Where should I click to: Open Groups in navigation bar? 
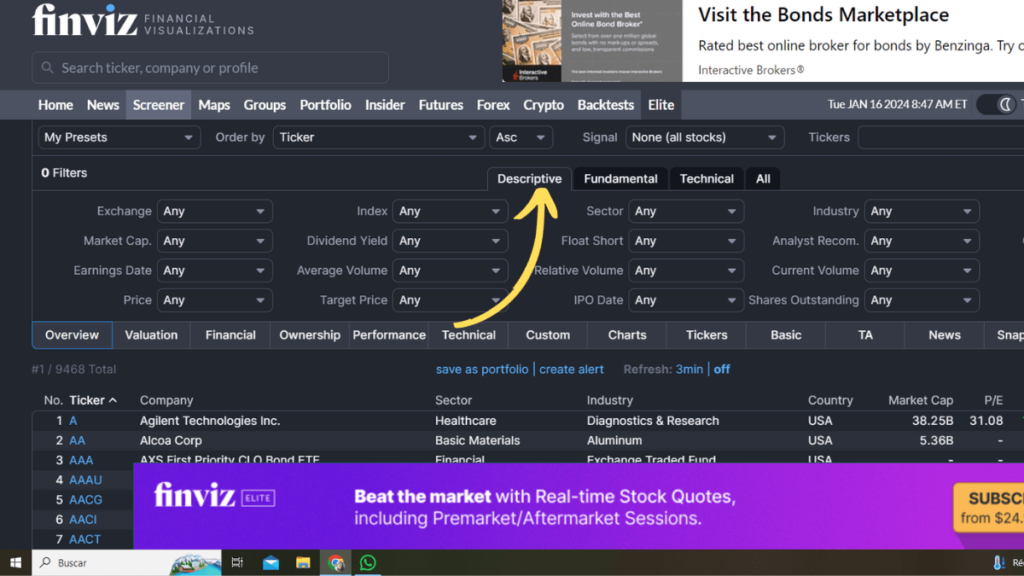[x=264, y=105]
